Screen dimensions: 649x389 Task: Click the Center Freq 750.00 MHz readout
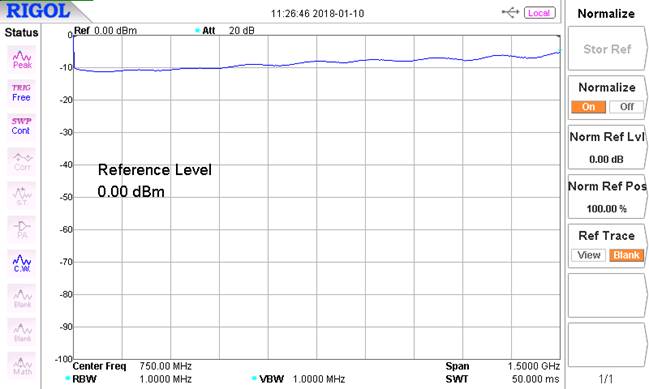point(132,366)
